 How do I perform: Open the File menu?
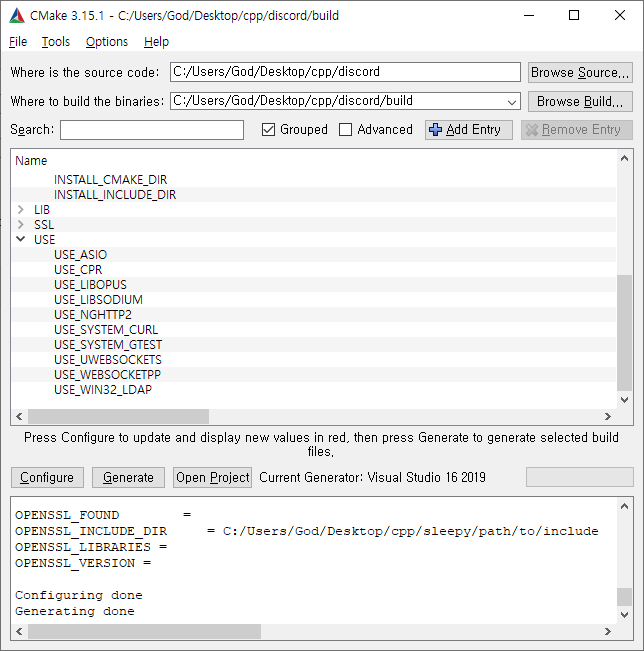(x=18, y=42)
